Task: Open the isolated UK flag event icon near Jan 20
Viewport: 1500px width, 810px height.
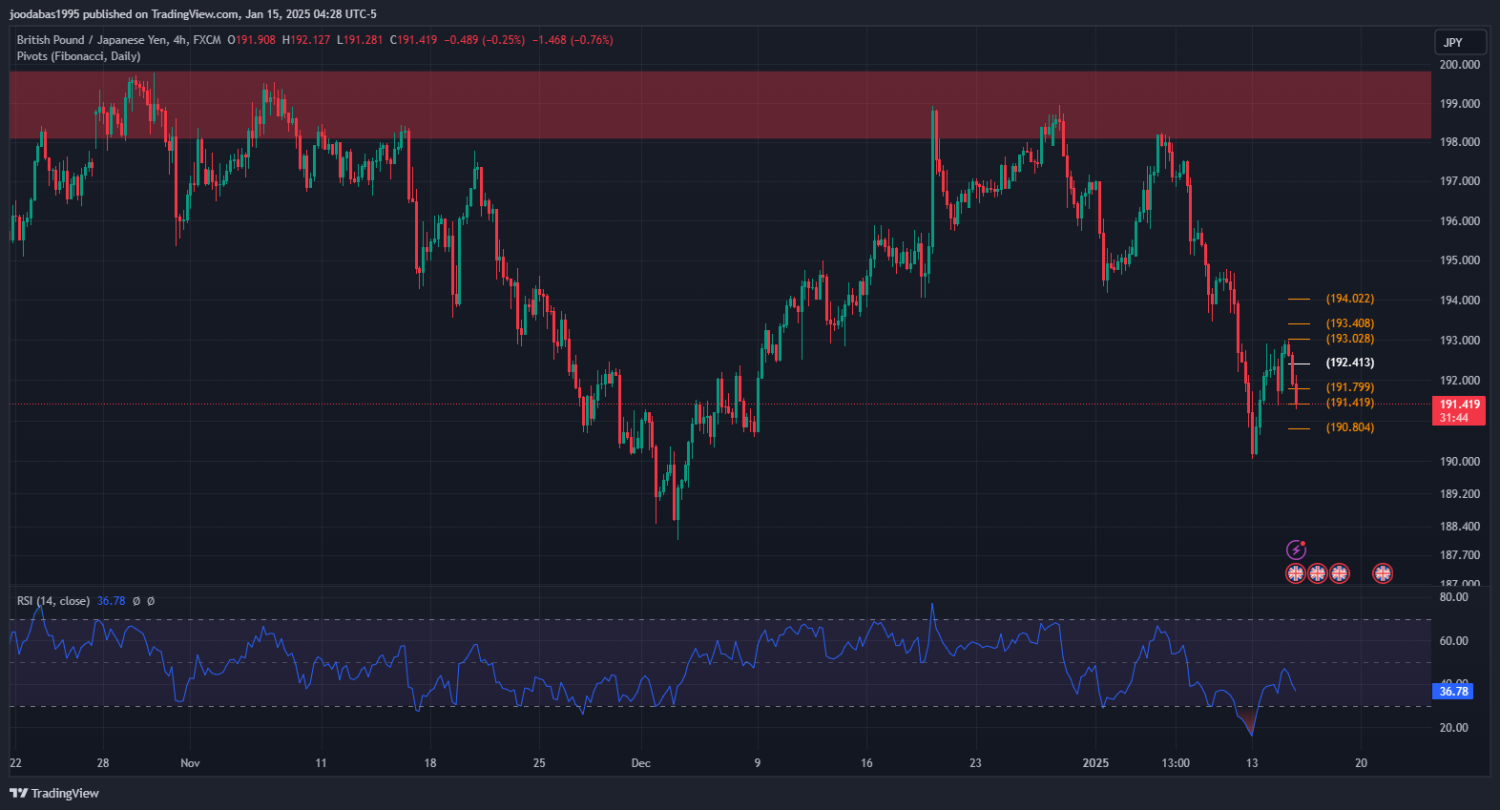Action: [1383, 573]
